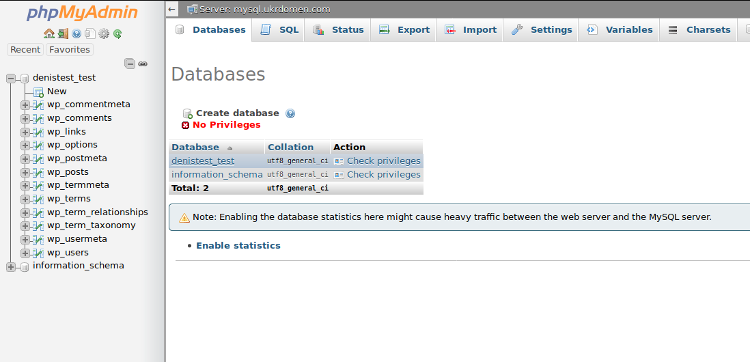This screenshot has height=362, width=750.
Task: Click the log out door icon
Action: point(63,34)
